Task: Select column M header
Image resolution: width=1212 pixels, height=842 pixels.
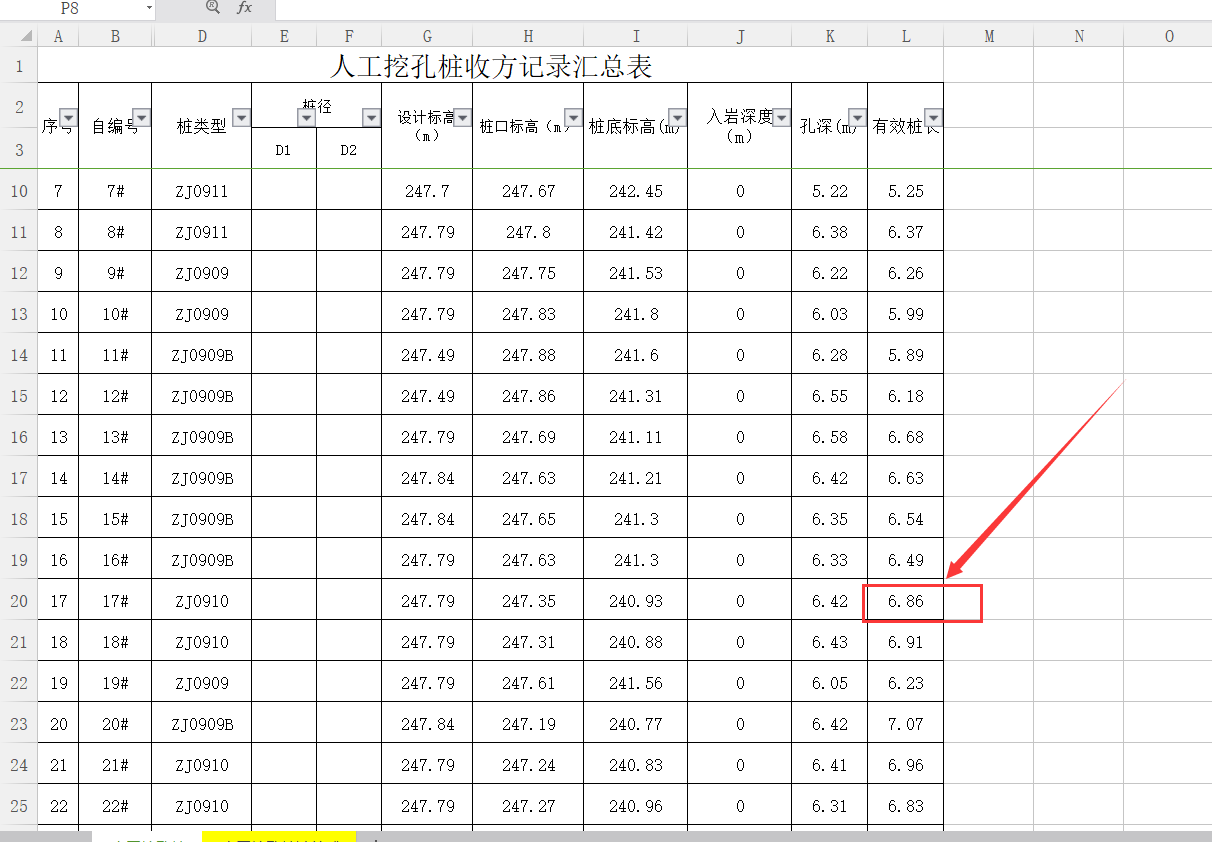Action: (989, 37)
